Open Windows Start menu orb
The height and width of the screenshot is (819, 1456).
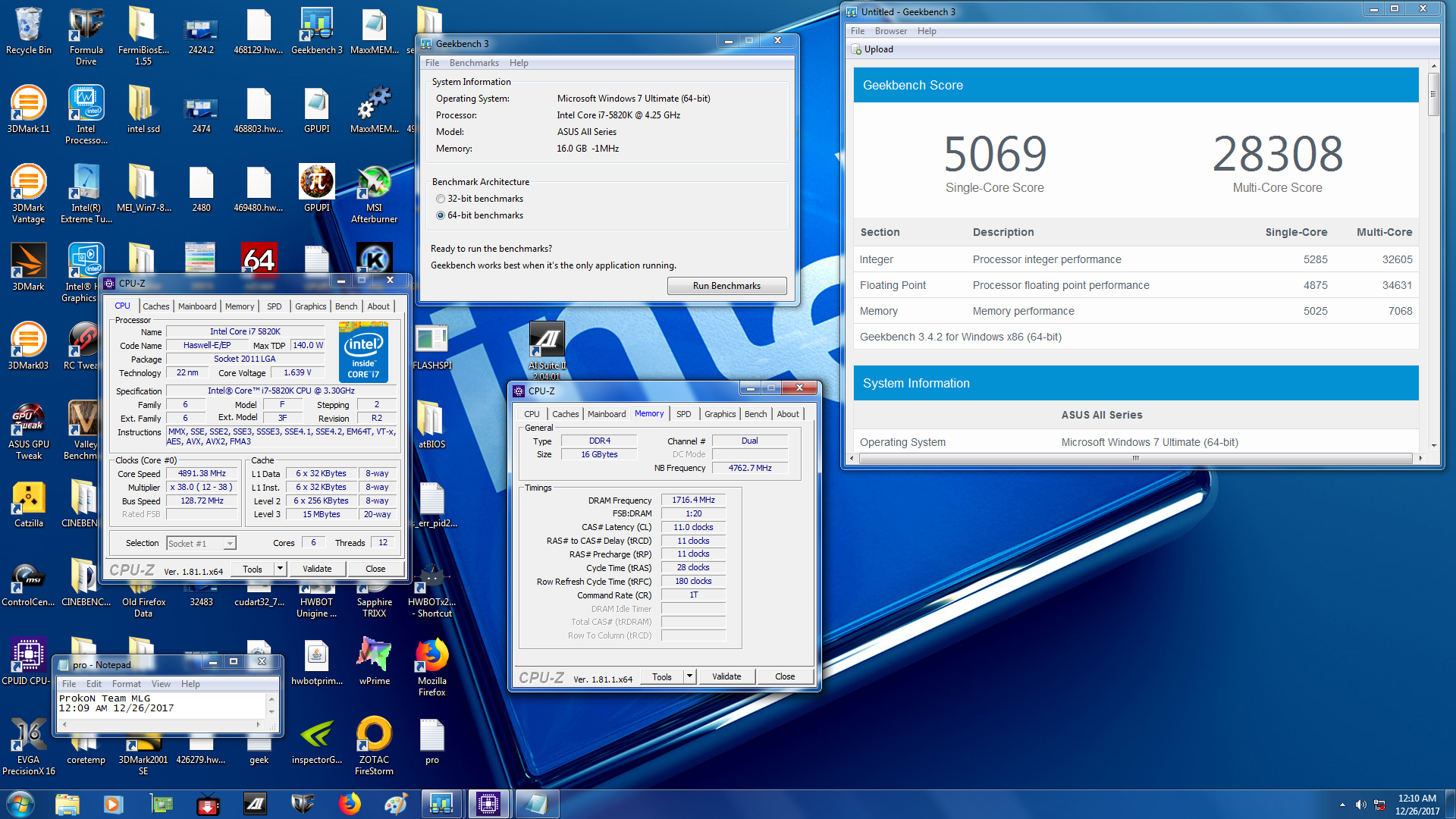(20, 804)
